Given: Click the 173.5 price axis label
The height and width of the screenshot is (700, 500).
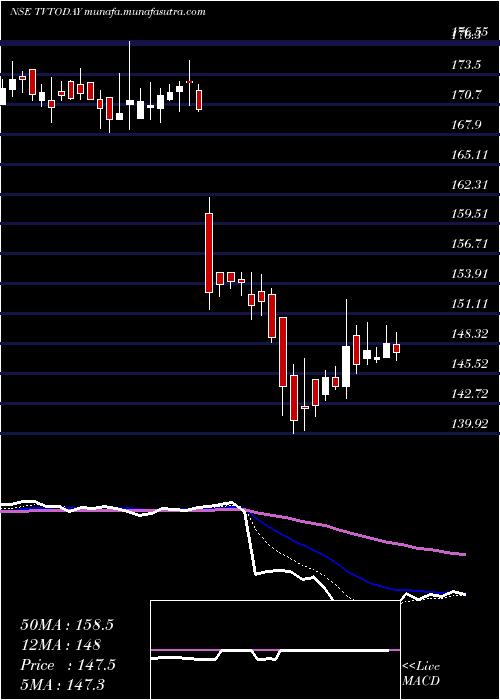Looking at the screenshot, I should 467,65.
